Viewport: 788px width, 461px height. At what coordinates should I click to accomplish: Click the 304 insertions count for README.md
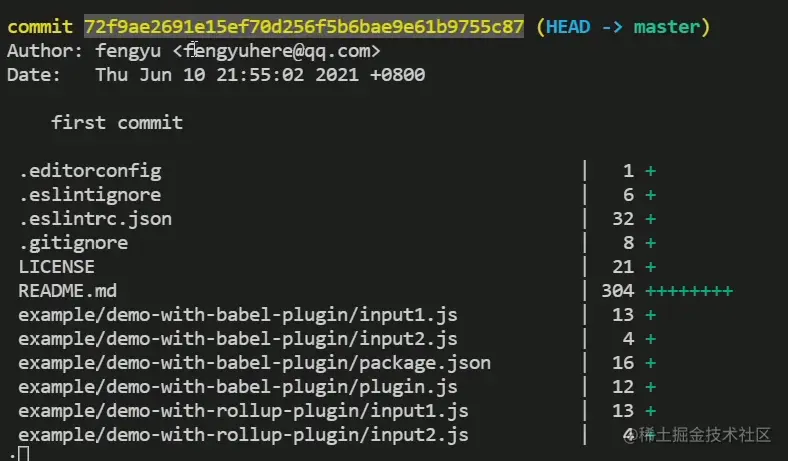click(618, 291)
